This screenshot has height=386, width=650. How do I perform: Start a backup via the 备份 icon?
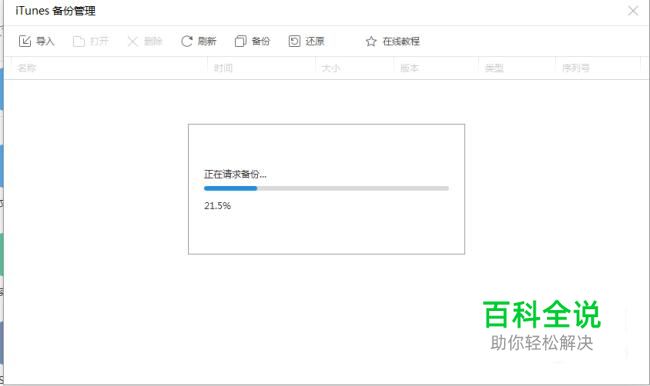(240, 41)
